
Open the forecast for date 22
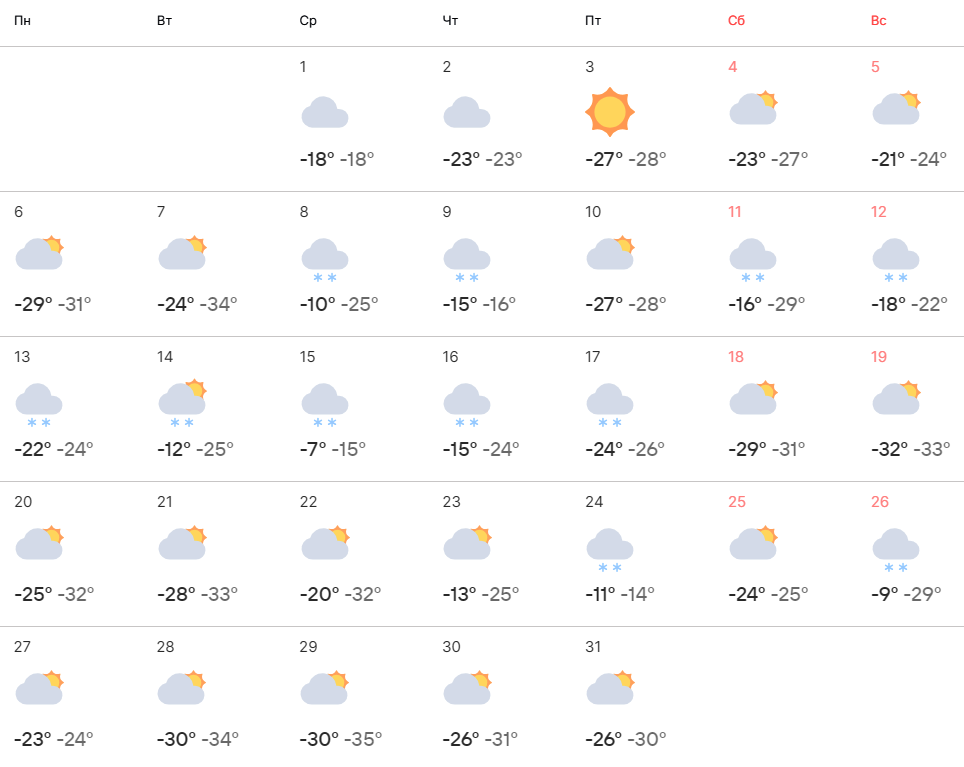point(309,502)
